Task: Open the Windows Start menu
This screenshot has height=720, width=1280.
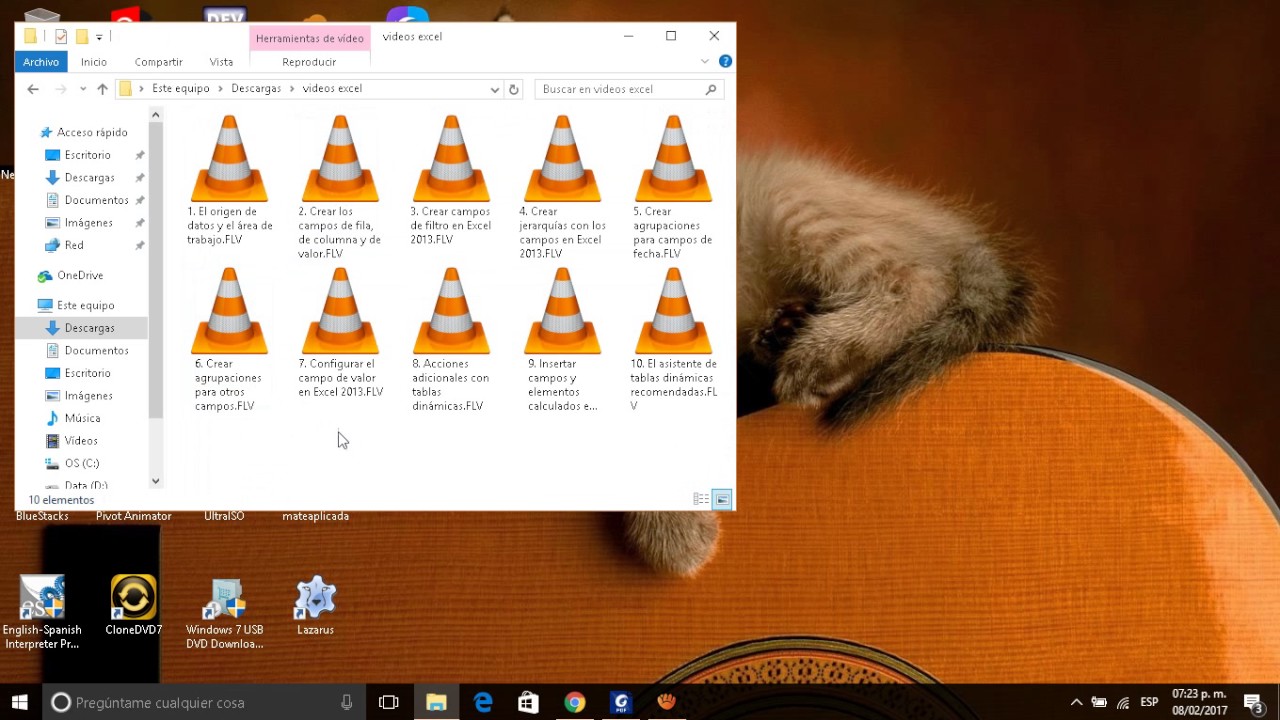Action: tap(19, 703)
